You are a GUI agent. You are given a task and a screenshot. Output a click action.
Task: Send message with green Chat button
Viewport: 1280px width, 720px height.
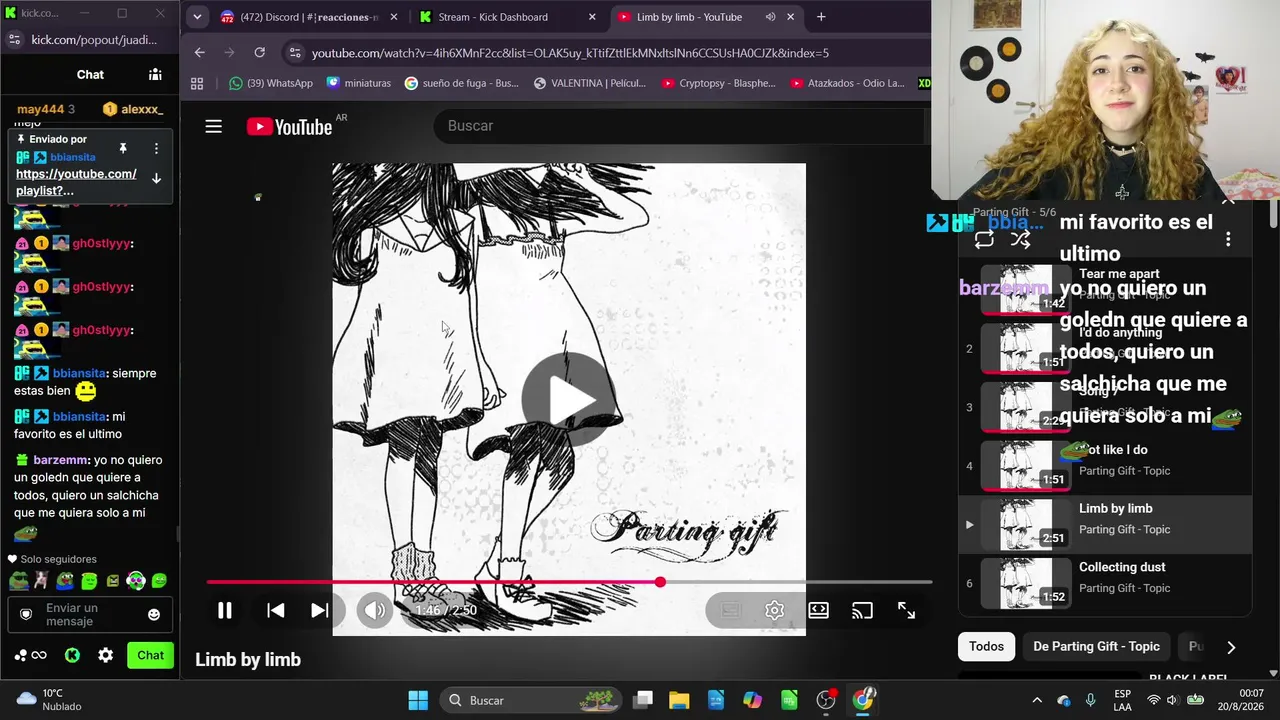[150, 656]
